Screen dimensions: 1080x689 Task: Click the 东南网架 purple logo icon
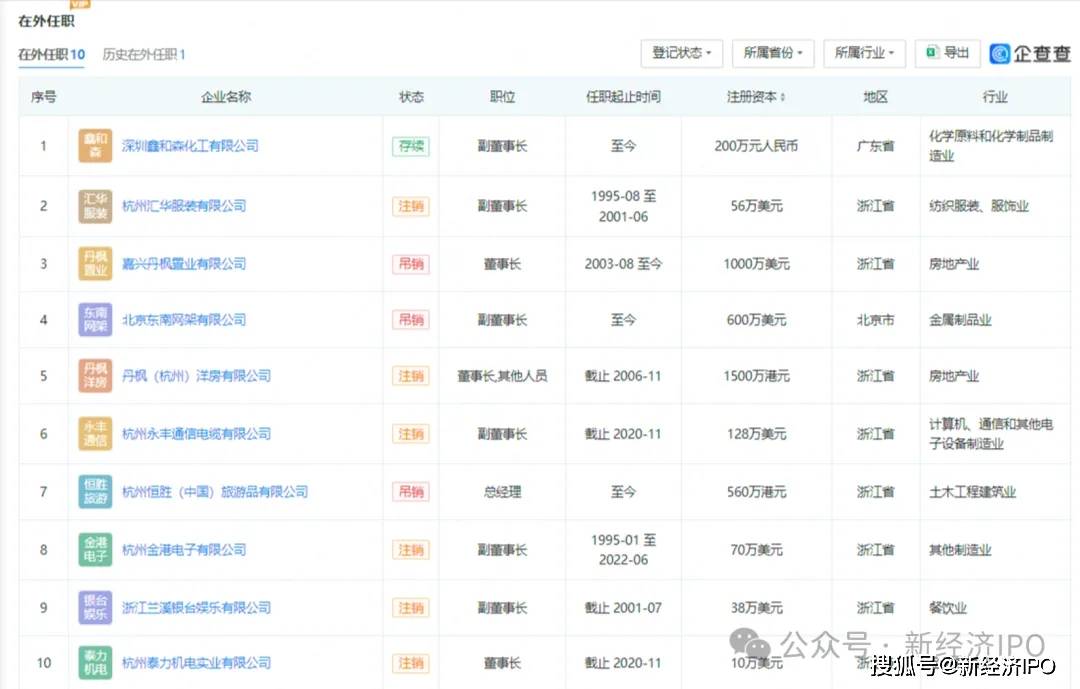(95, 320)
